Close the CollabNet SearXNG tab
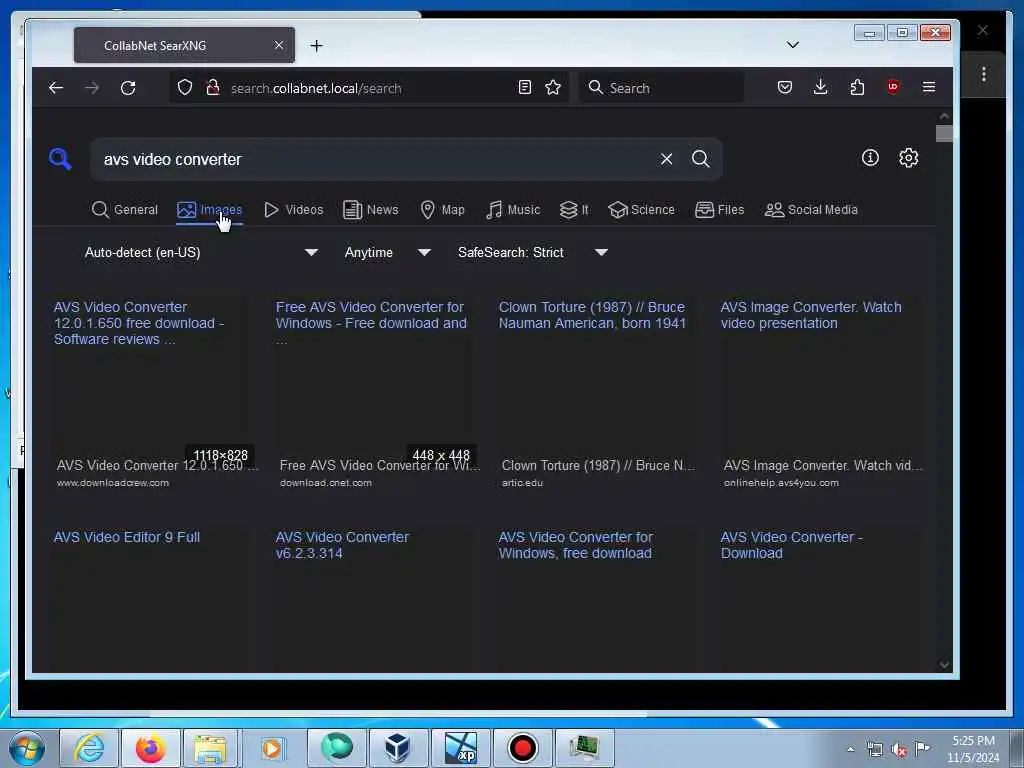The height and width of the screenshot is (768, 1024). coord(279,45)
